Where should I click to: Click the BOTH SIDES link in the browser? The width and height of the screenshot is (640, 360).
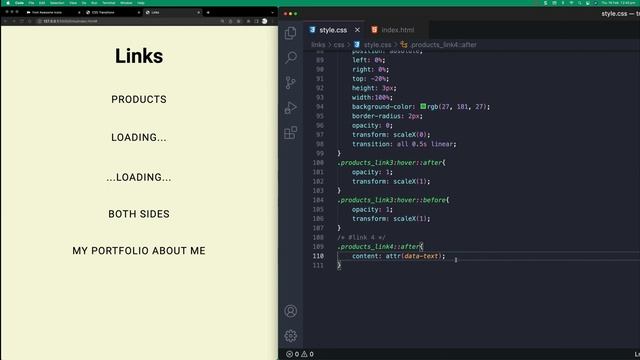(139, 214)
